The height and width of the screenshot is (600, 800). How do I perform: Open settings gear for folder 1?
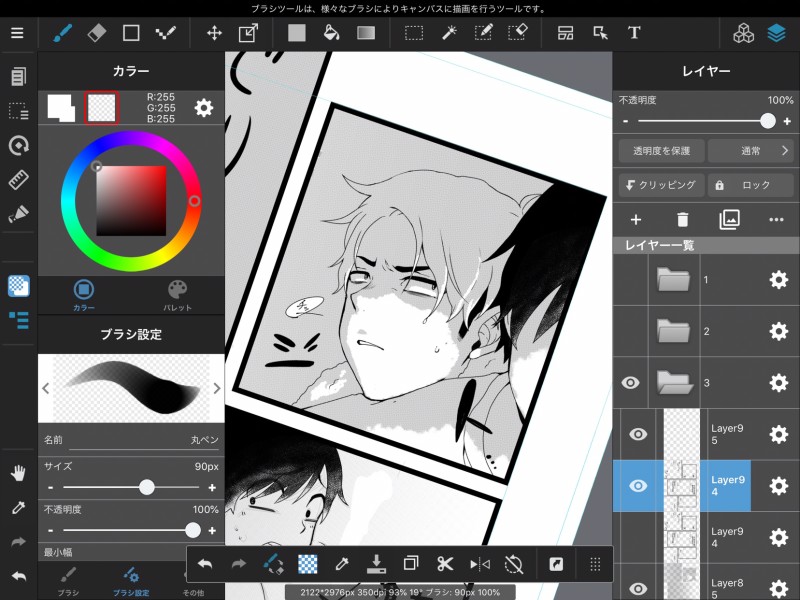point(779,280)
